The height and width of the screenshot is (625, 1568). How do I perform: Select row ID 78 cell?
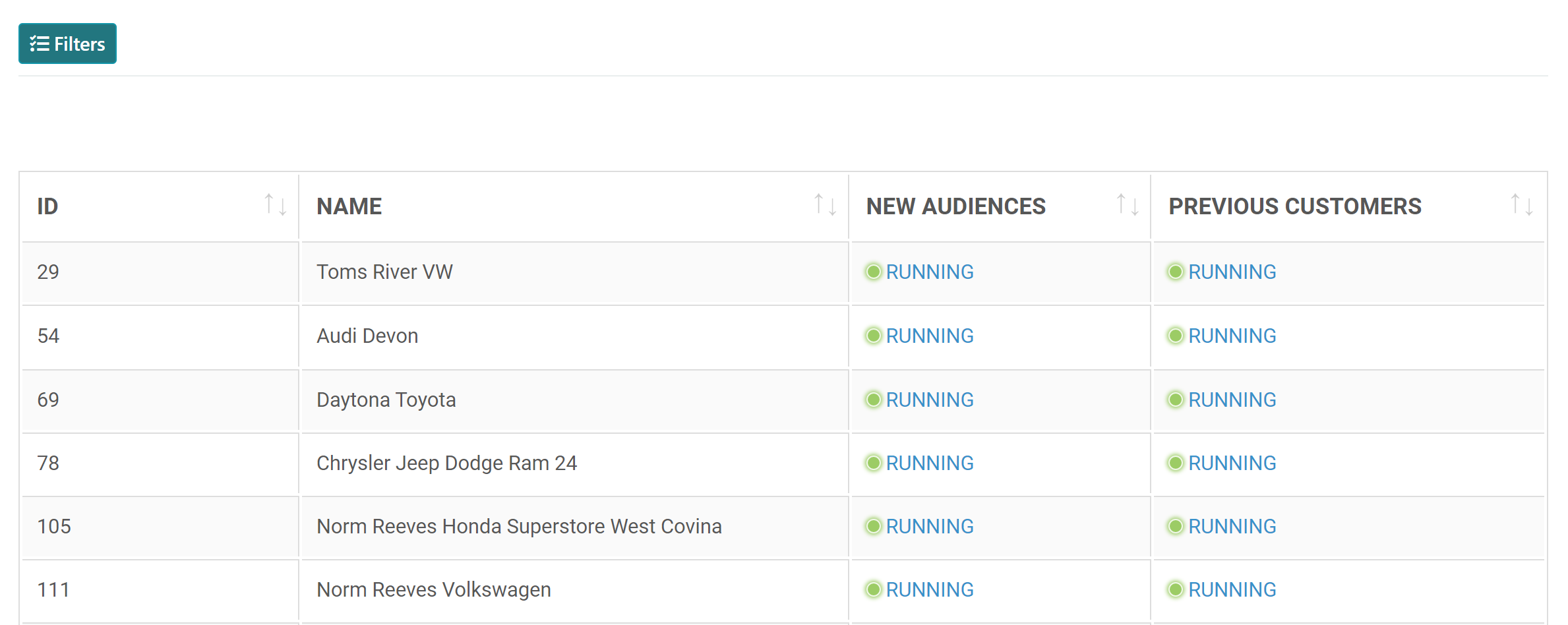click(160, 463)
